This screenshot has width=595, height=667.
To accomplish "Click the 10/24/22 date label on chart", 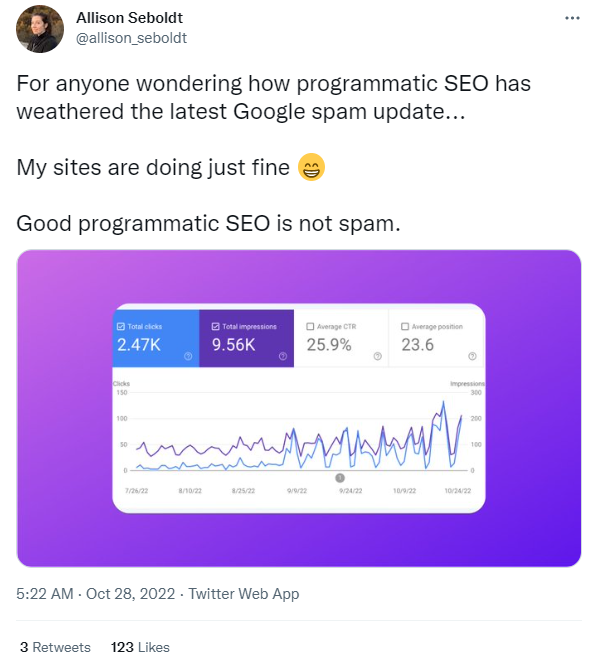I will [458, 491].
